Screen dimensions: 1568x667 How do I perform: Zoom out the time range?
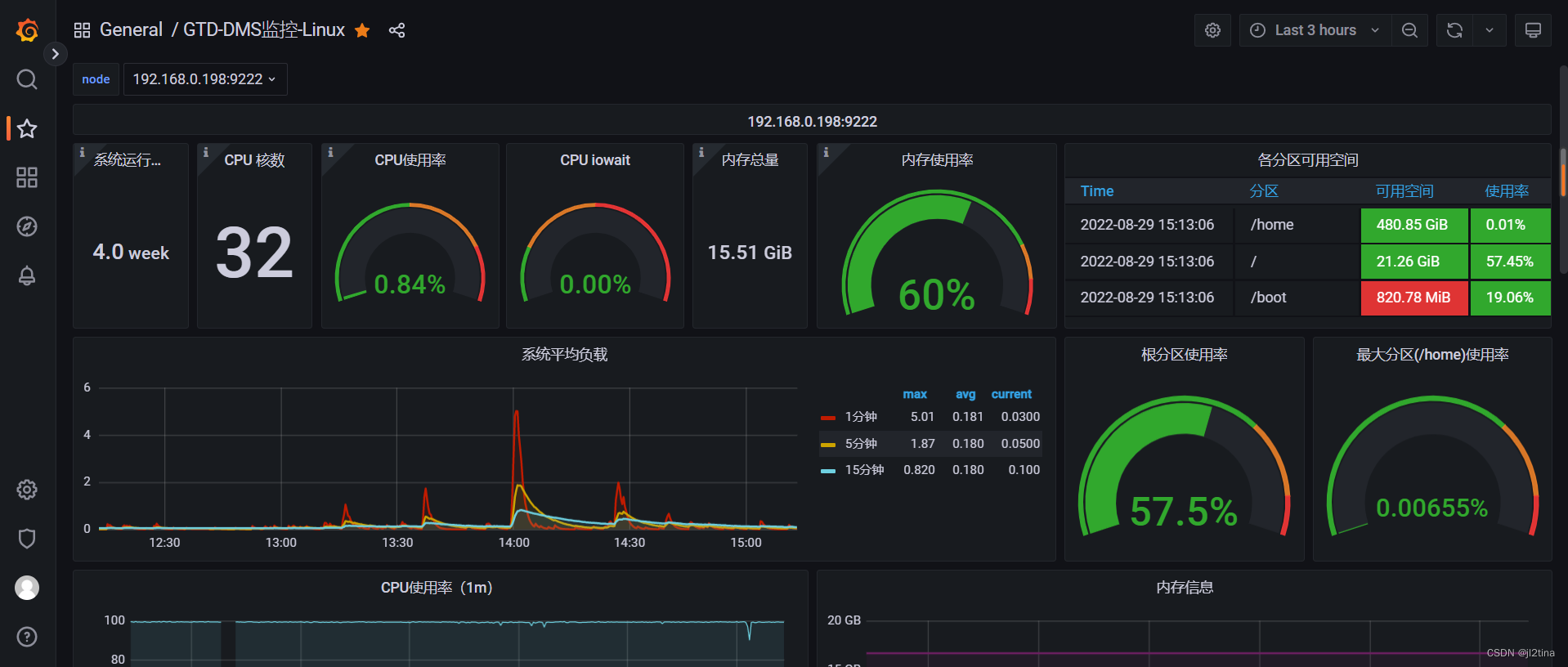coord(1409,30)
